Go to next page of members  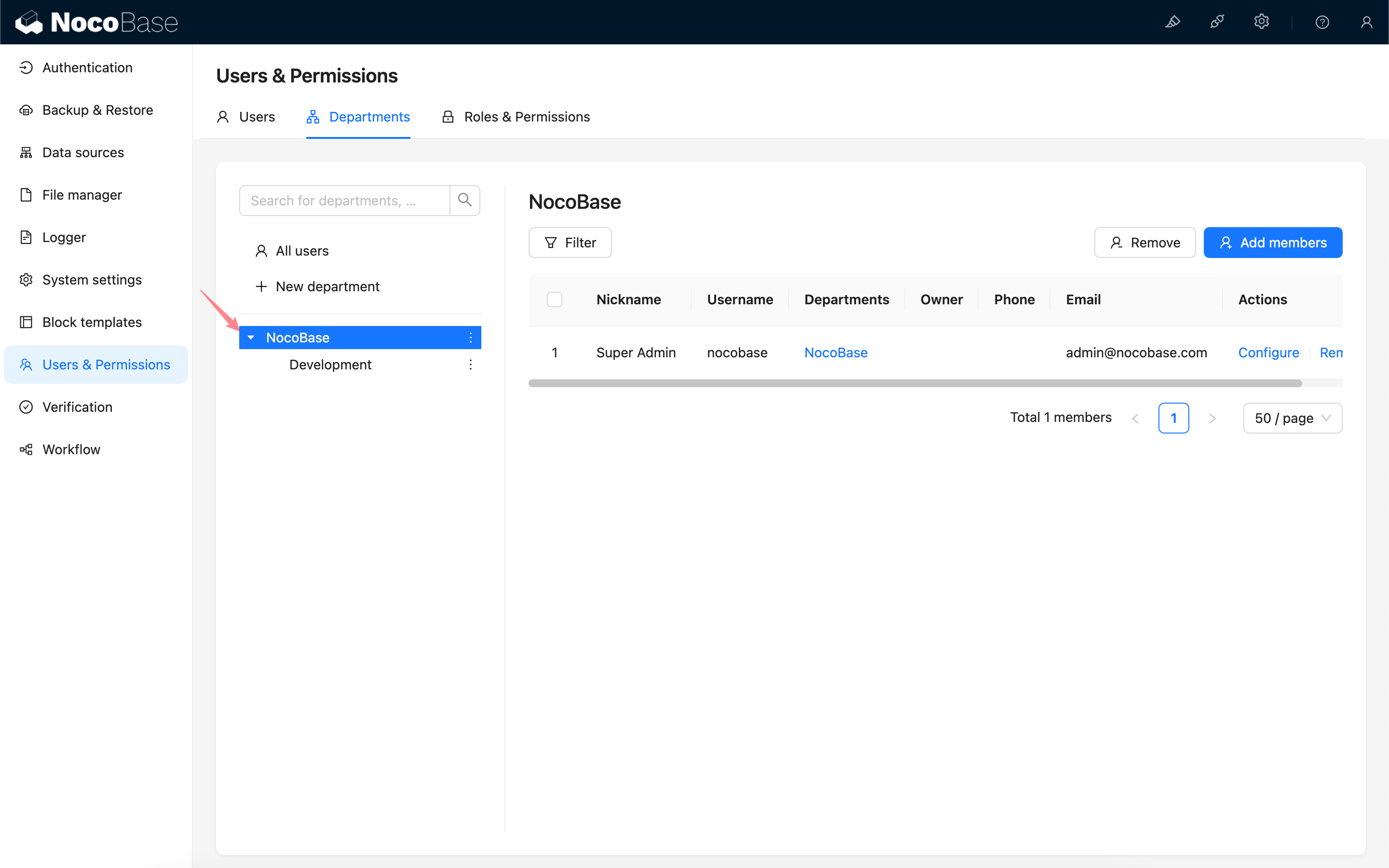(1212, 418)
